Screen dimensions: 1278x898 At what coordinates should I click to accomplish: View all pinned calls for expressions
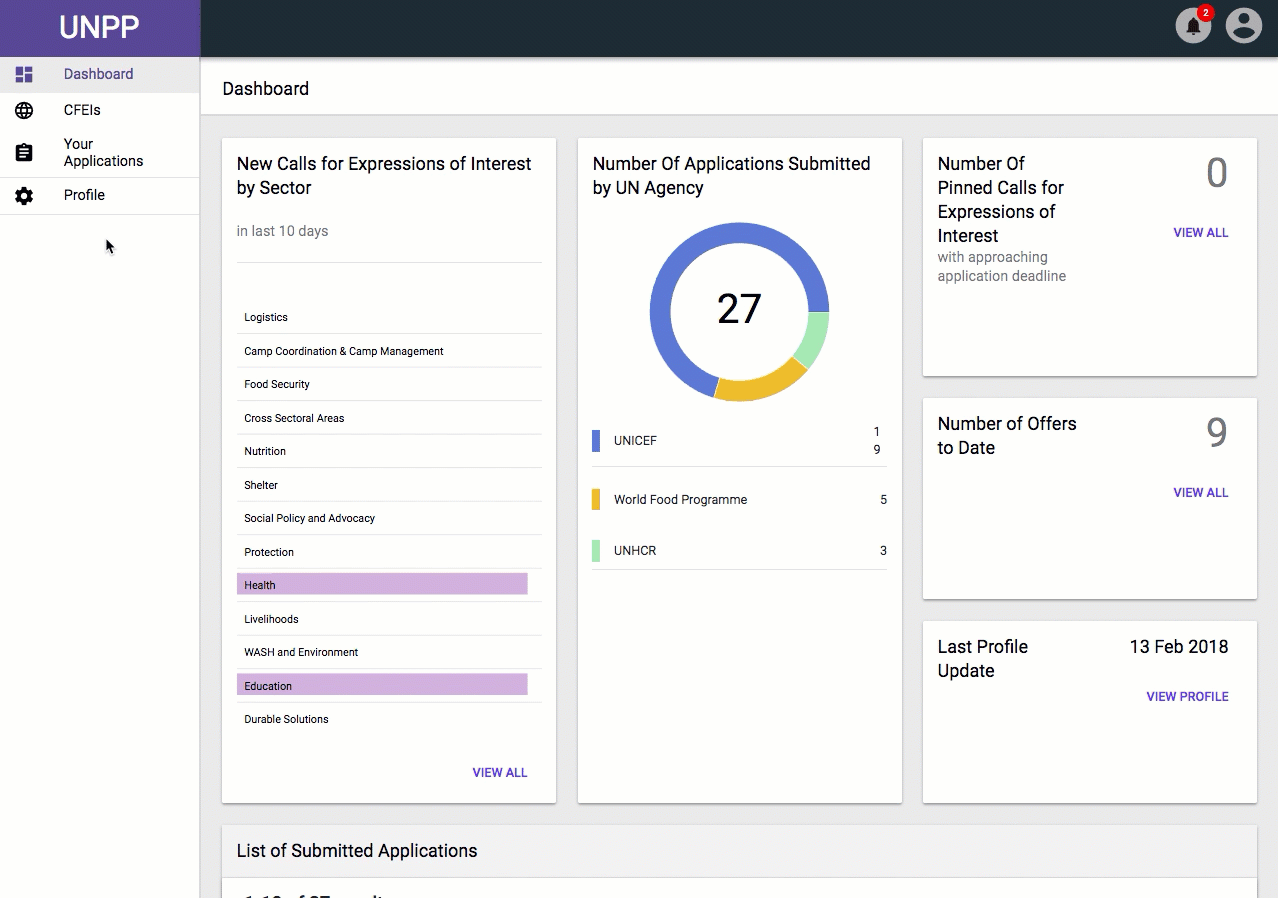pos(1200,232)
